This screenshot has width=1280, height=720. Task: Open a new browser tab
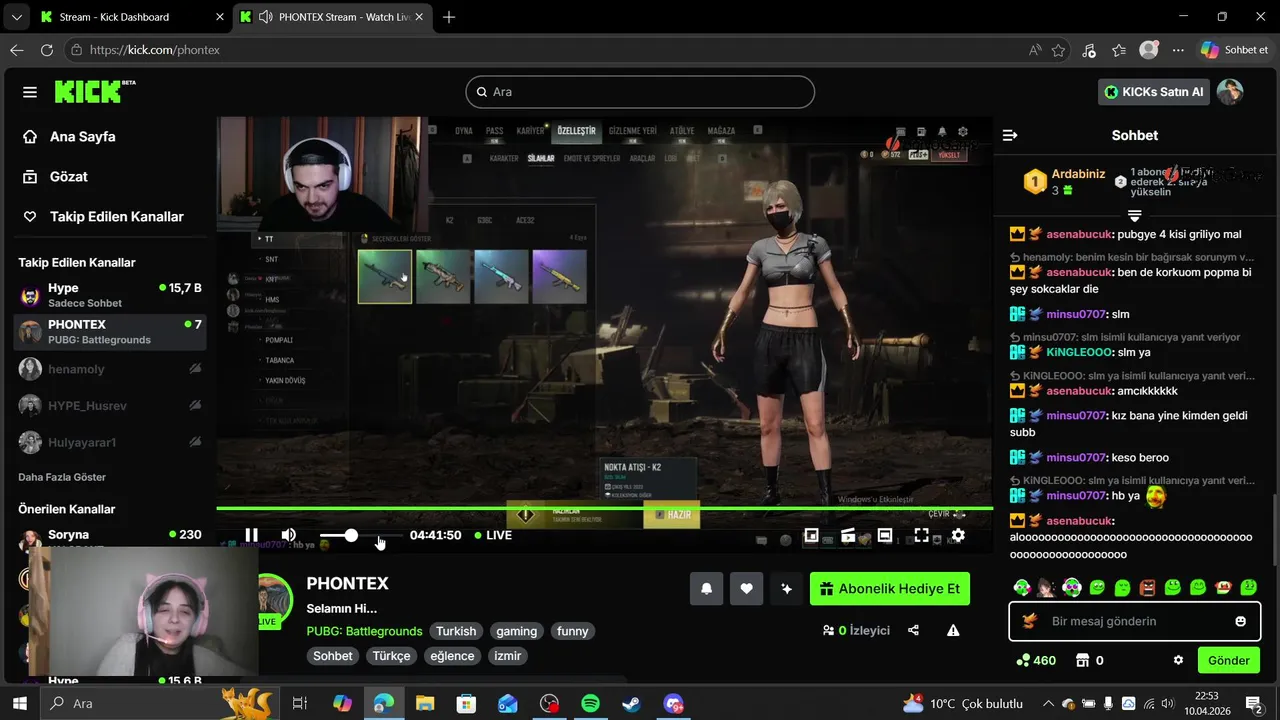coord(449,17)
